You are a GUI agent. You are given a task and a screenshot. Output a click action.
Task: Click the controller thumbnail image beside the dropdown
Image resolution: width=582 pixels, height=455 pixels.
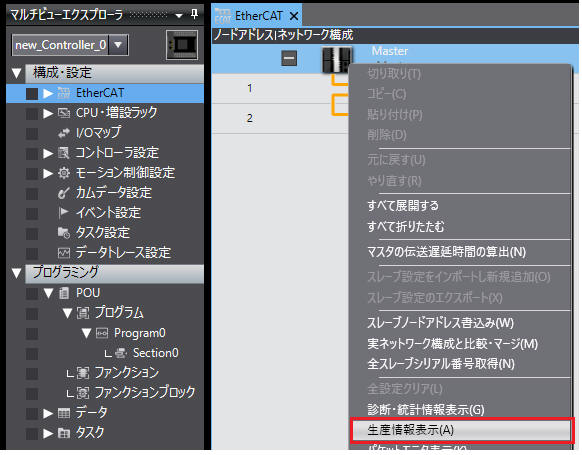[182, 45]
